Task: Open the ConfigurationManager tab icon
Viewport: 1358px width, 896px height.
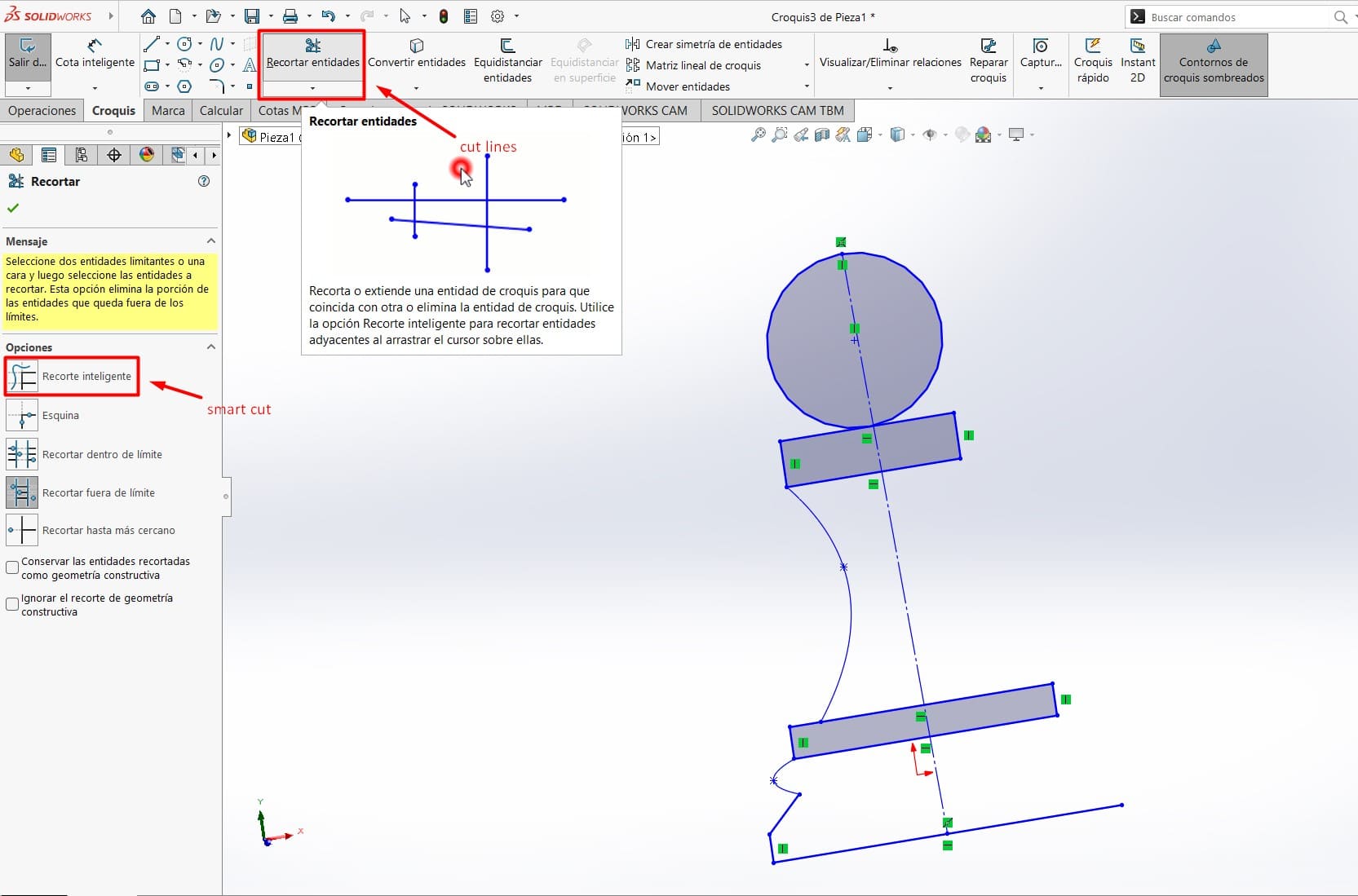Action: click(x=82, y=155)
